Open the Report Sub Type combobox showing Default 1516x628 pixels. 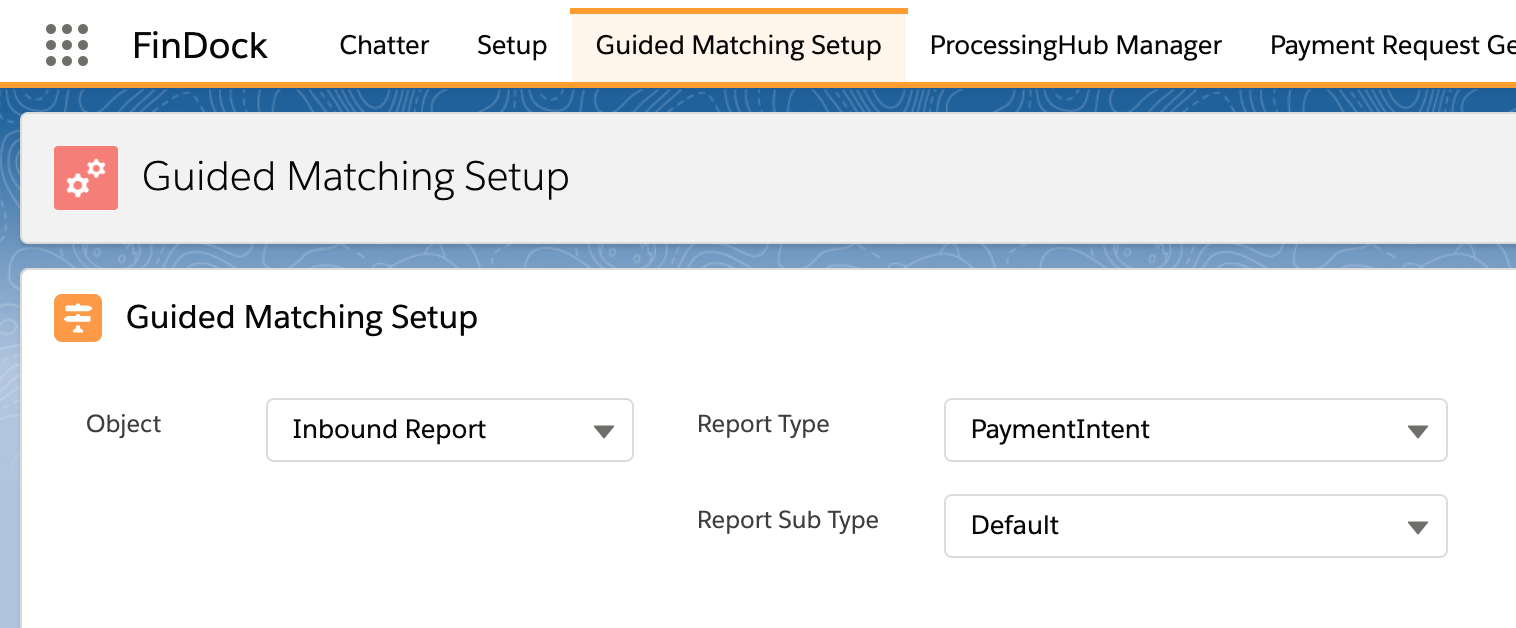[x=1195, y=526]
